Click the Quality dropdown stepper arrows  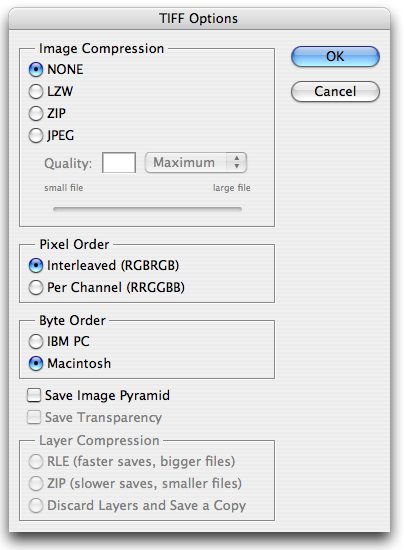point(237,163)
